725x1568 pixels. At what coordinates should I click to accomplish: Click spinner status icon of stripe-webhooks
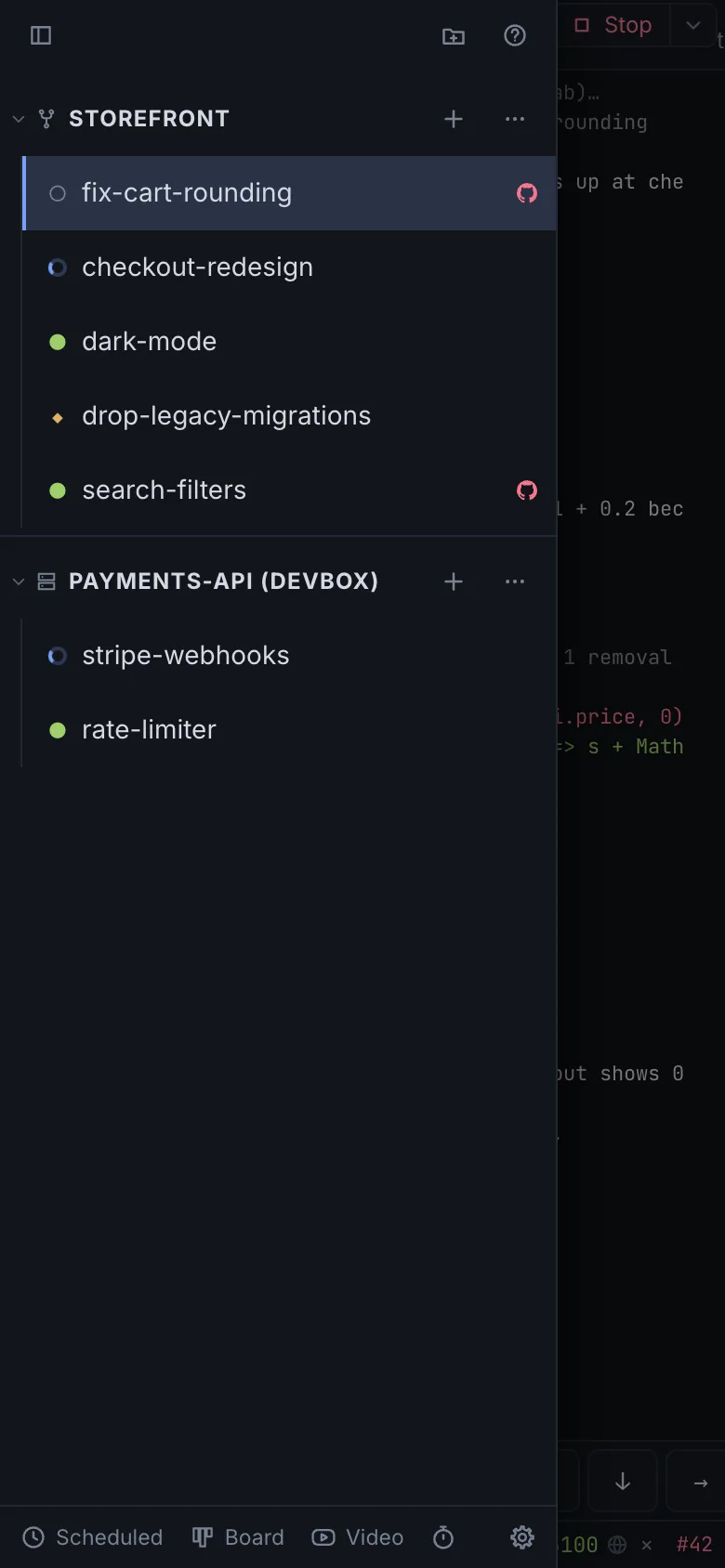[x=58, y=656]
